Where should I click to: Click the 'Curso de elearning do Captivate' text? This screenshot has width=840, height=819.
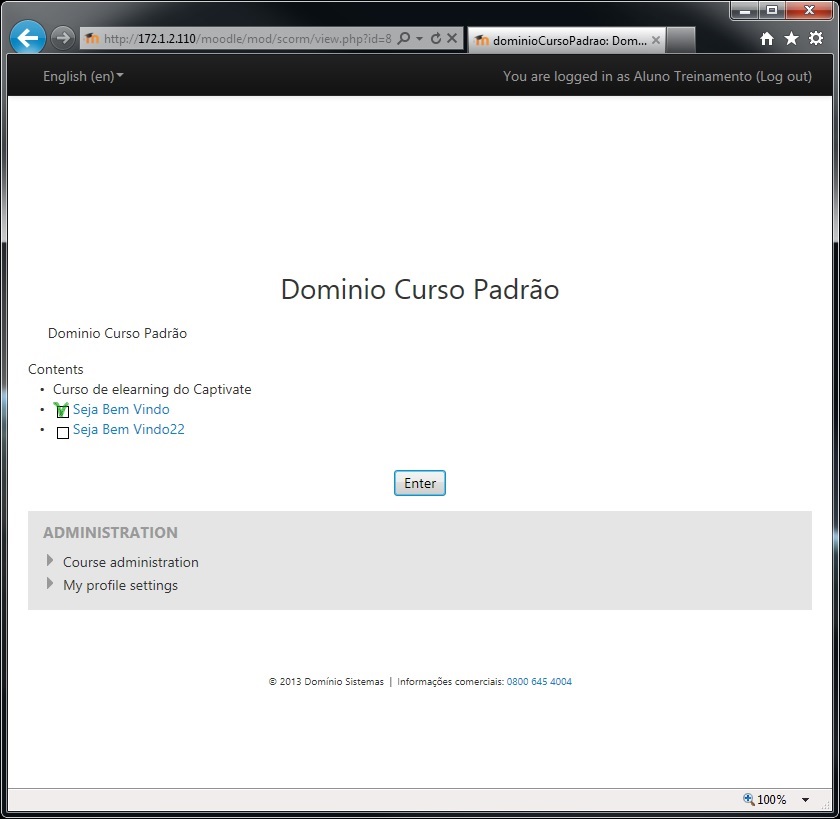(152, 389)
